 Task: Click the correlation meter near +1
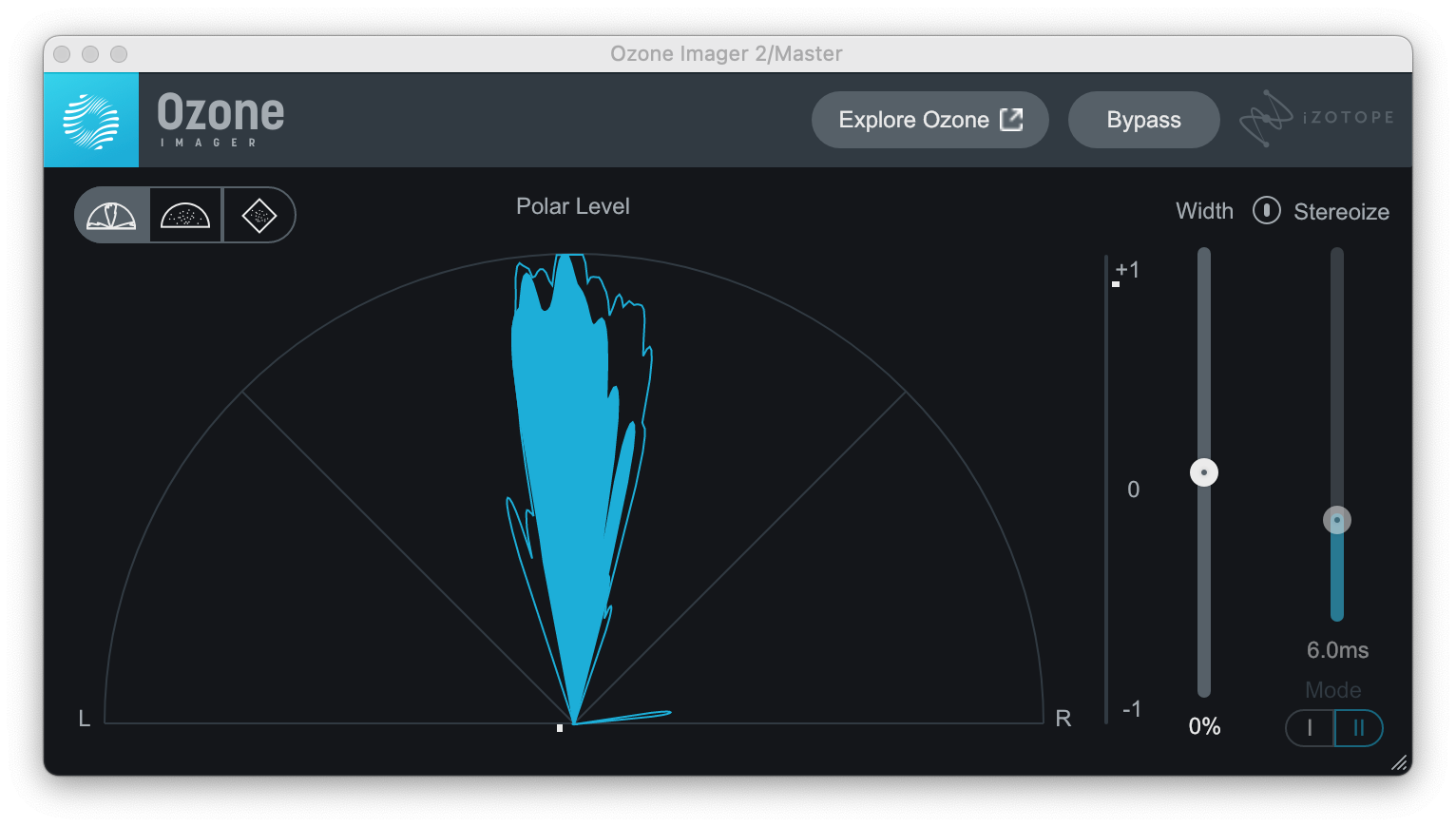click(x=1109, y=283)
